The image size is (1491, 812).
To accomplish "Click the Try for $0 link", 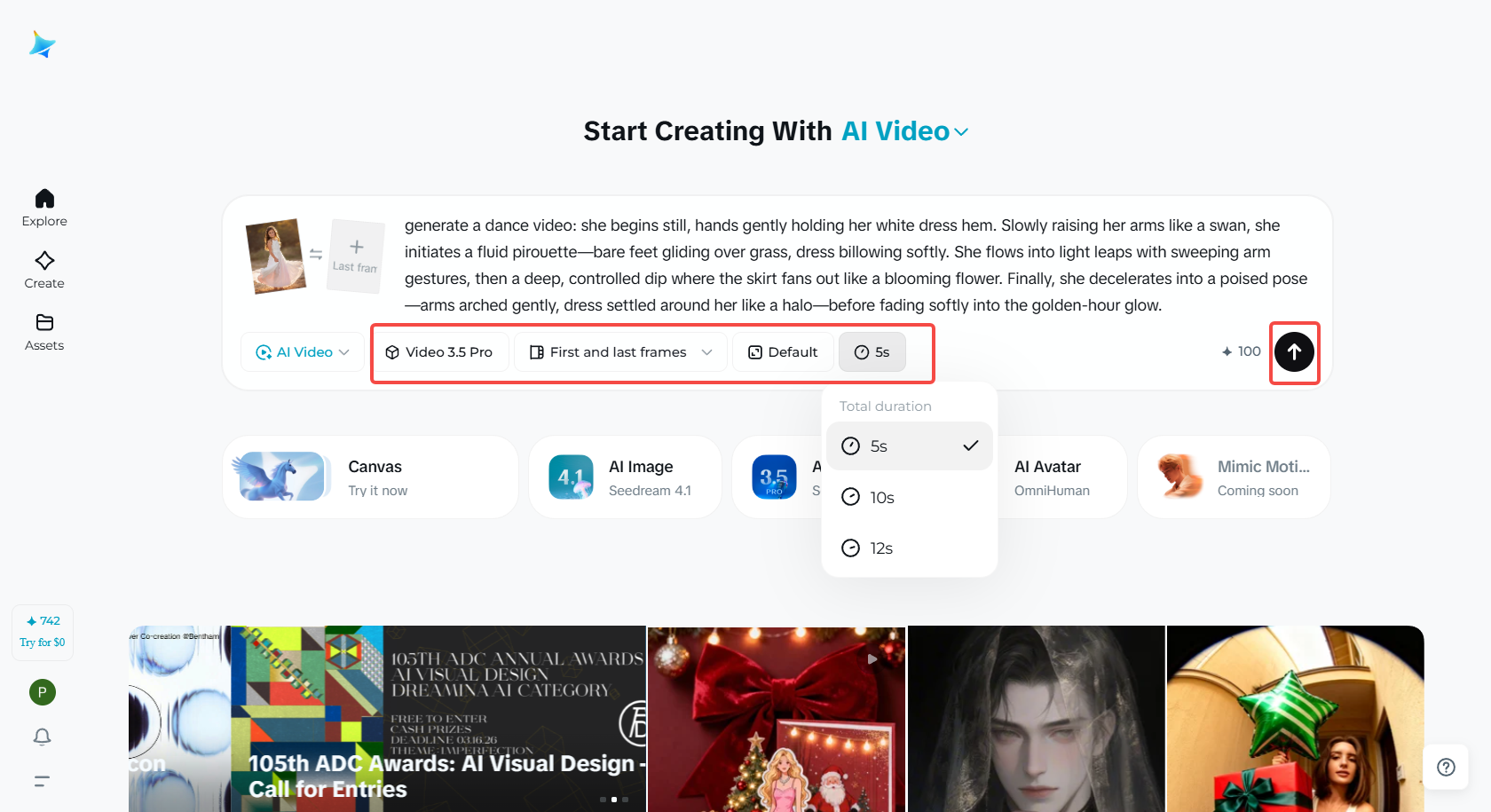I will pos(43,643).
